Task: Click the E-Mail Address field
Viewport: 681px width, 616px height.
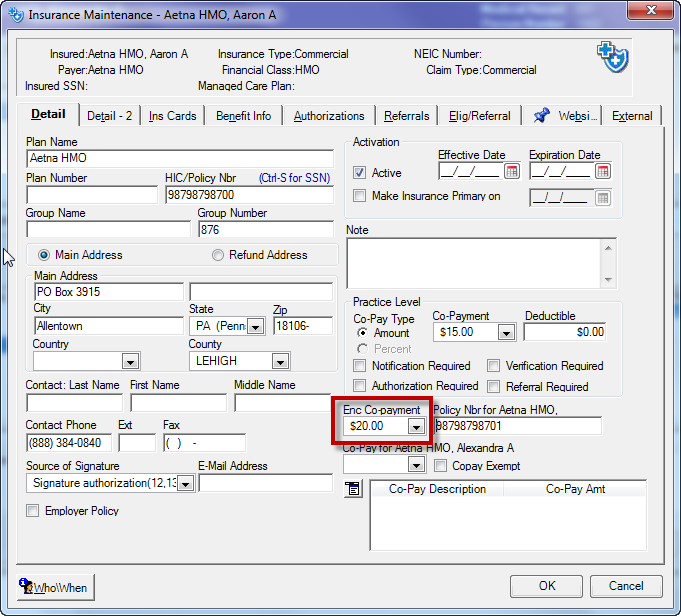Action: pos(266,483)
